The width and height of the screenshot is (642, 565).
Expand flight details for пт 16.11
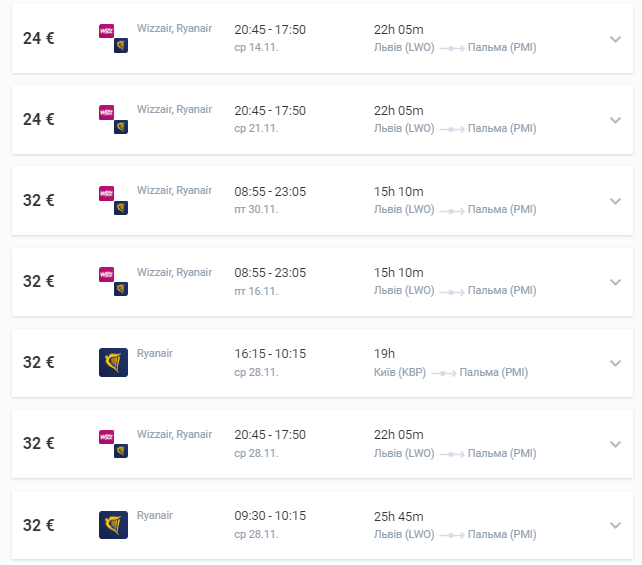[615, 282]
